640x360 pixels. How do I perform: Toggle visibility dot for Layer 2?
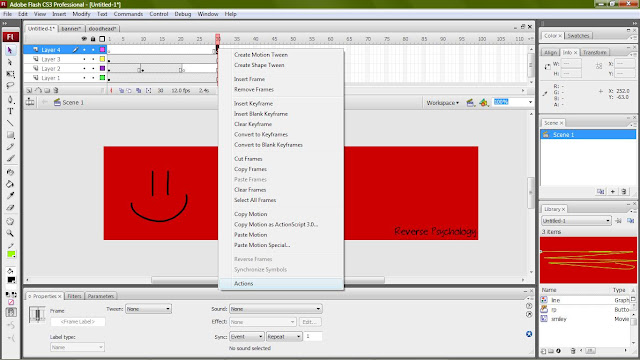[84, 69]
